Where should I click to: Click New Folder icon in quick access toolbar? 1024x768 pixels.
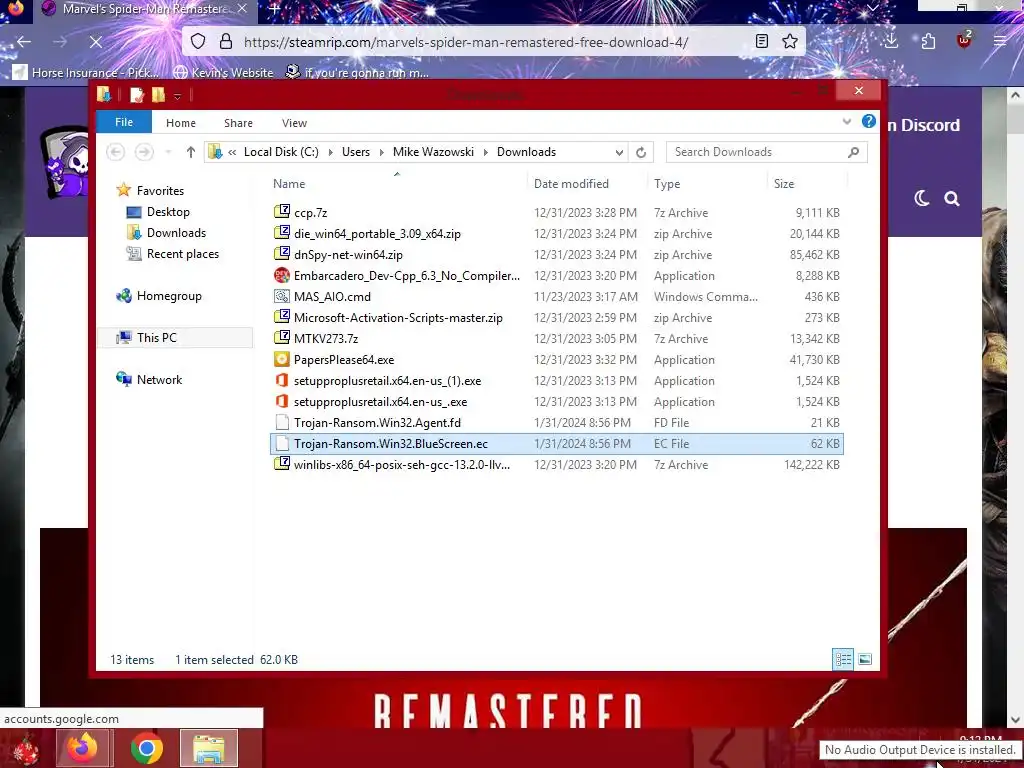(158, 95)
